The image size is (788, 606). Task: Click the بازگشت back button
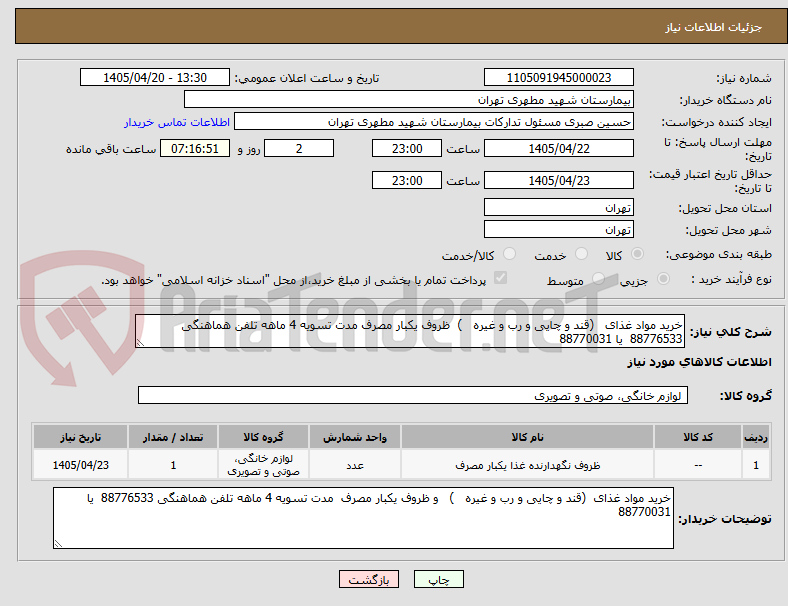(x=369, y=579)
